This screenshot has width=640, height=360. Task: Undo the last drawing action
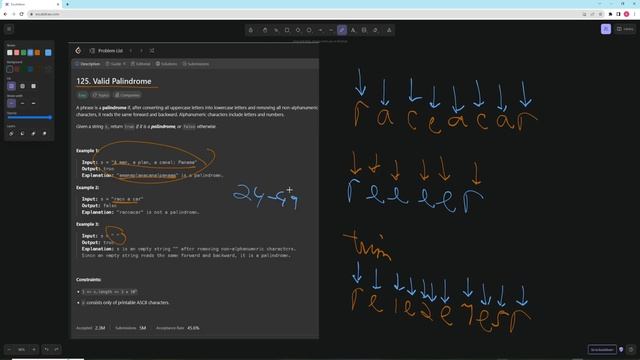coord(47,349)
